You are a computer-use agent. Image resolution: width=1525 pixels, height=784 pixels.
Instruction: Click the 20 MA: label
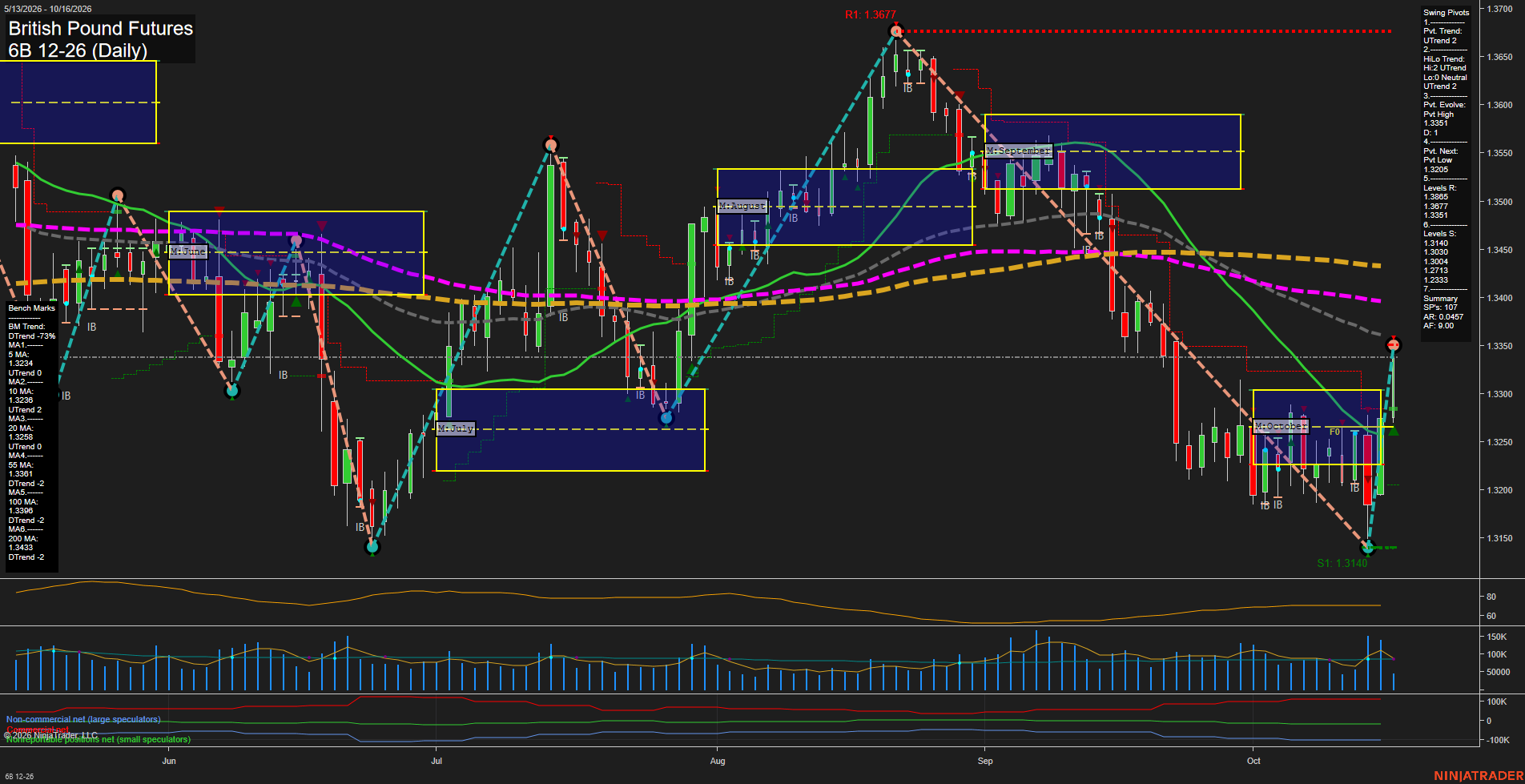pyautogui.click(x=21, y=428)
